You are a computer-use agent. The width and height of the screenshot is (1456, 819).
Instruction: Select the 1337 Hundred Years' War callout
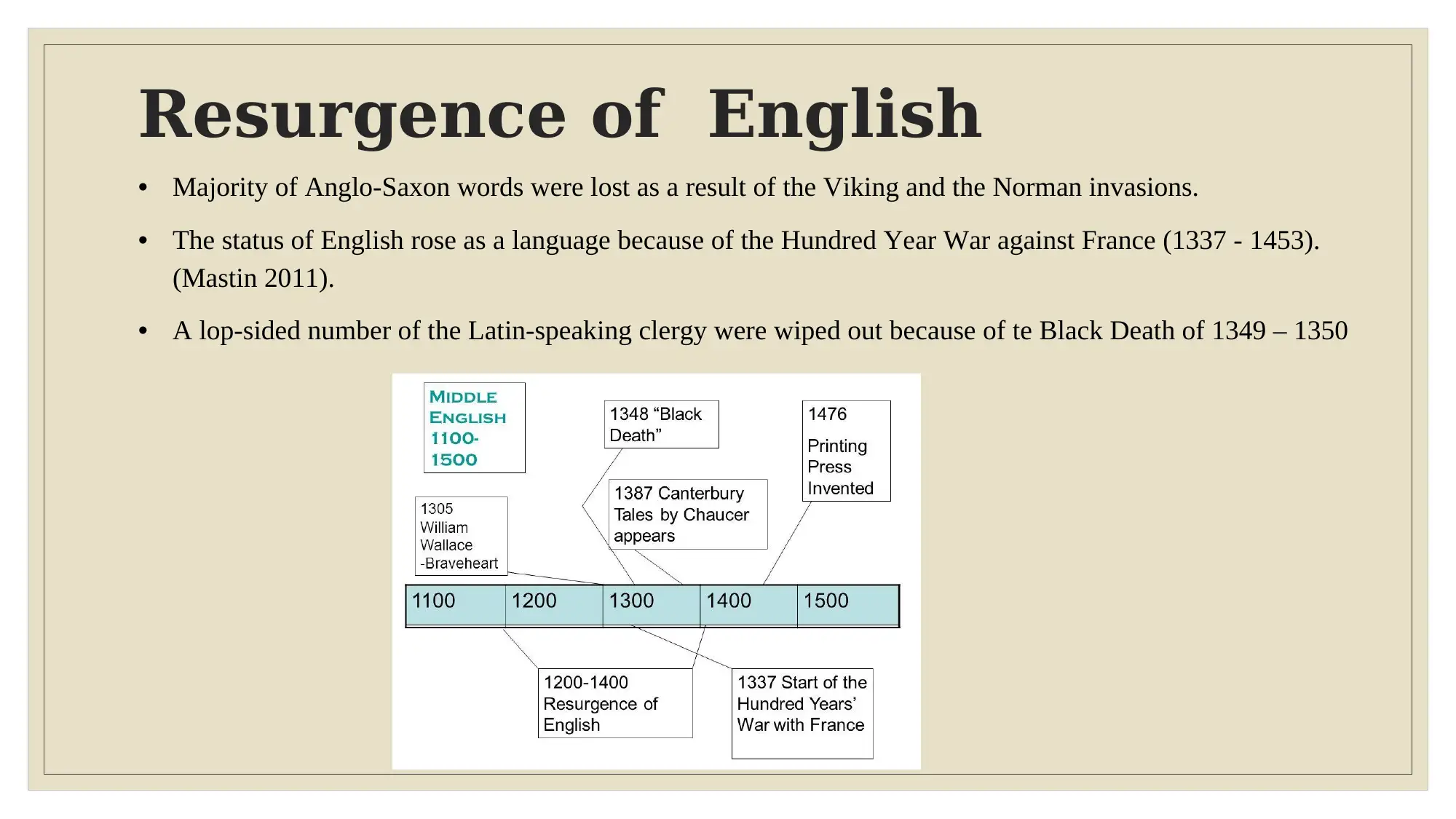point(802,713)
